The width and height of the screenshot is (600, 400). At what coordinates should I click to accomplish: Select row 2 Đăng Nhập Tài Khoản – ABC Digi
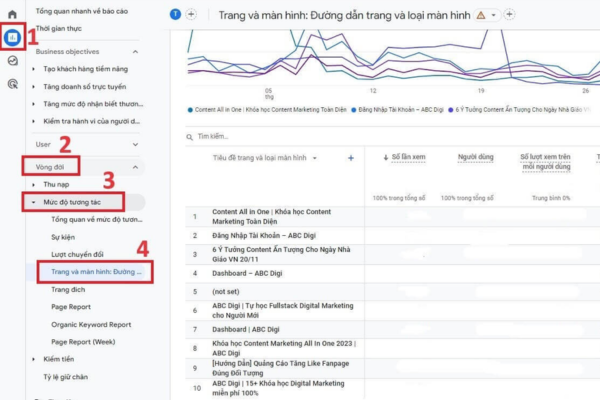[x=264, y=236]
